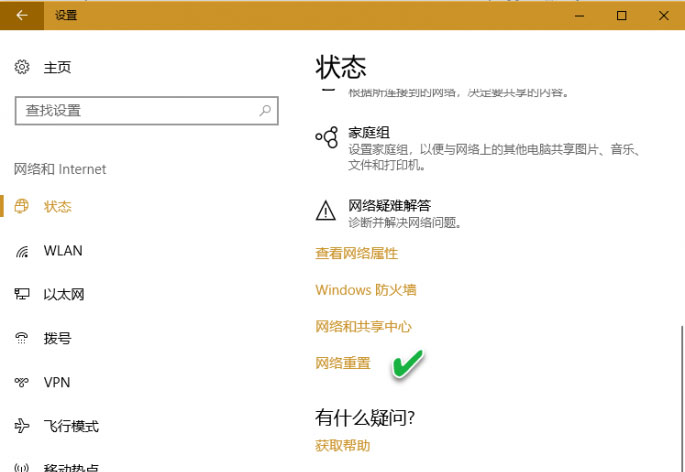685x472 pixels.
Task: Click the search magnifier in 查找设置 box
Action: (x=265, y=111)
